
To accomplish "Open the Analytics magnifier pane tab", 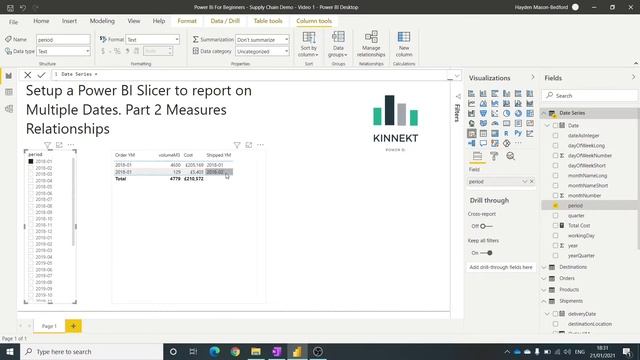I will tap(510, 156).
